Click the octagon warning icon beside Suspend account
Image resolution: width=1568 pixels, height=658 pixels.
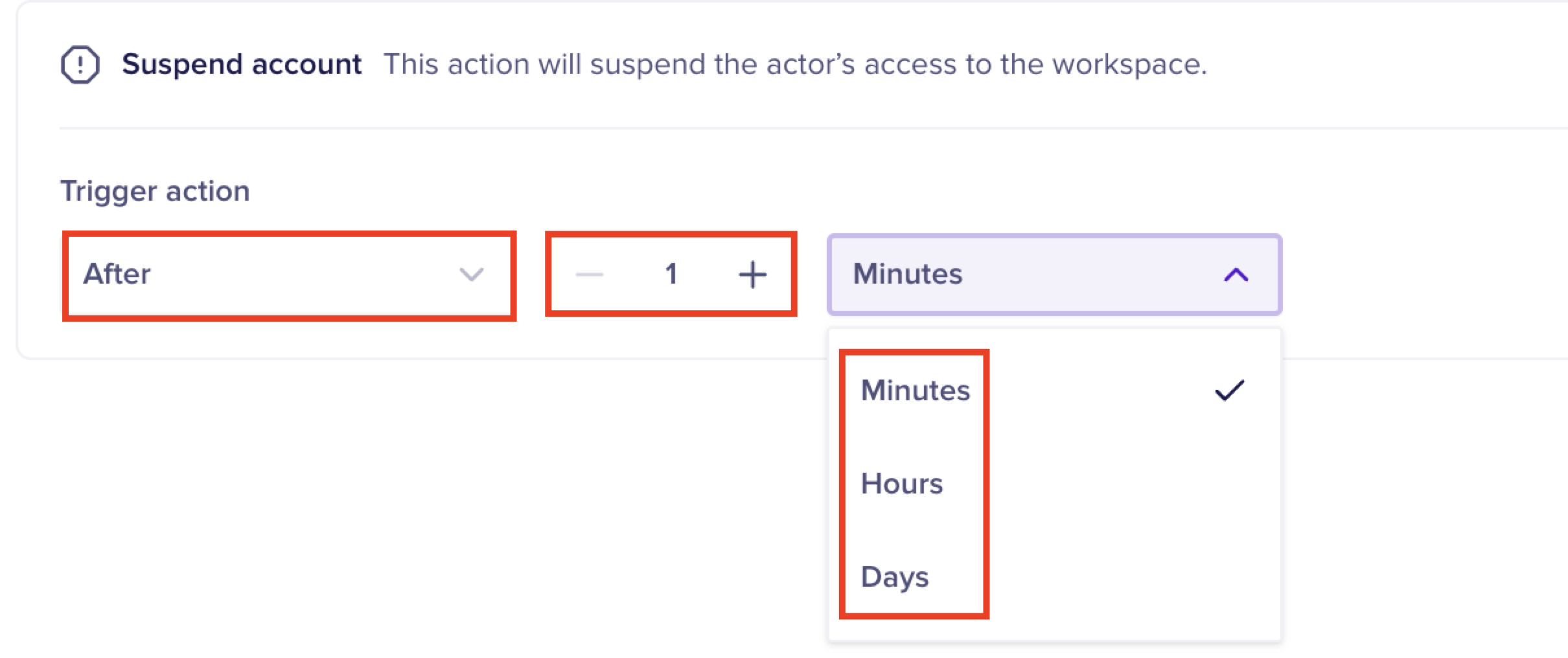[80, 65]
